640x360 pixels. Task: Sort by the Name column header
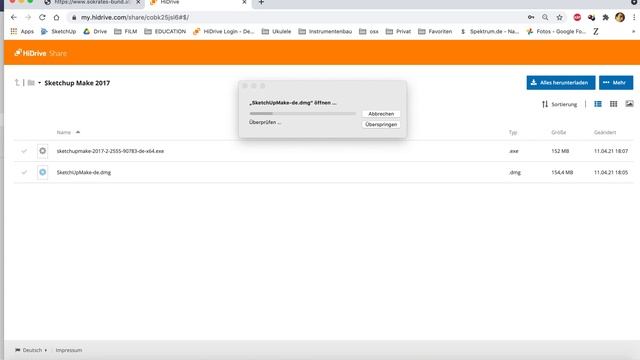click(x=64, y=132)
